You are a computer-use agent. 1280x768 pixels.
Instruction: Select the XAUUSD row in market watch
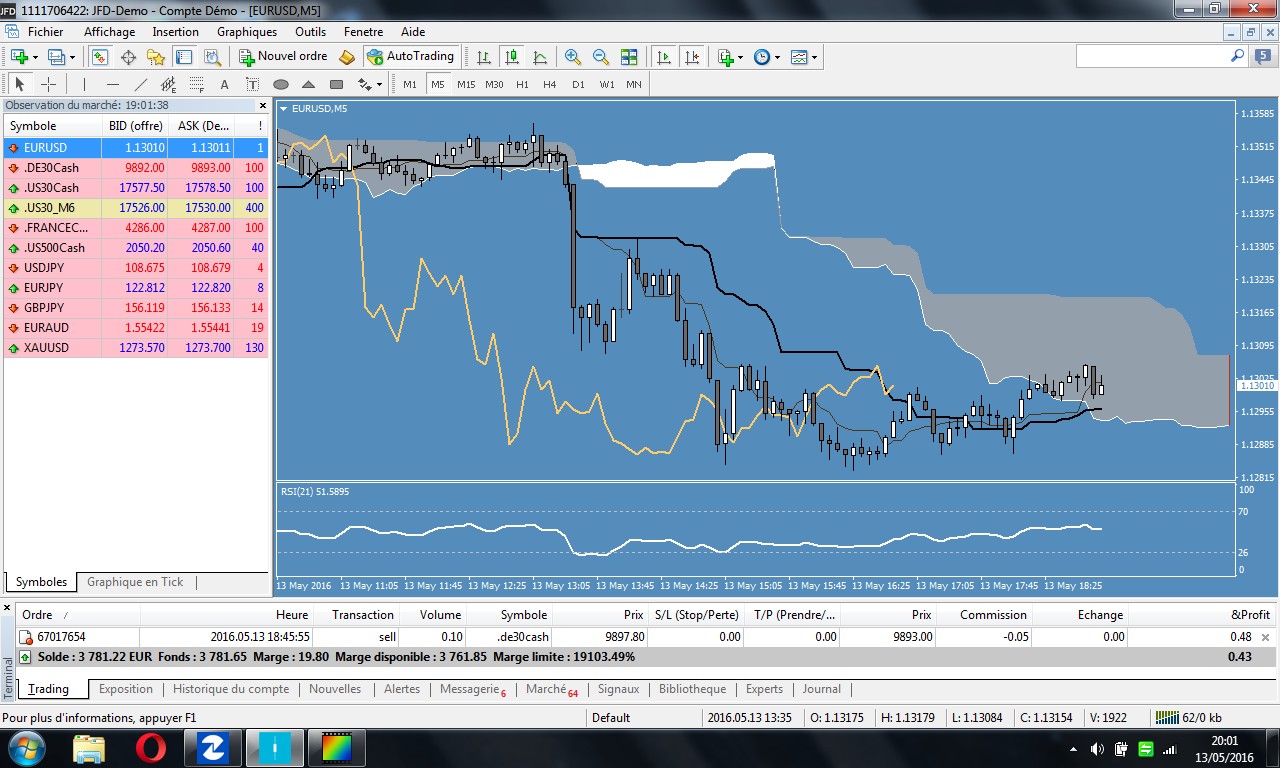47,348
